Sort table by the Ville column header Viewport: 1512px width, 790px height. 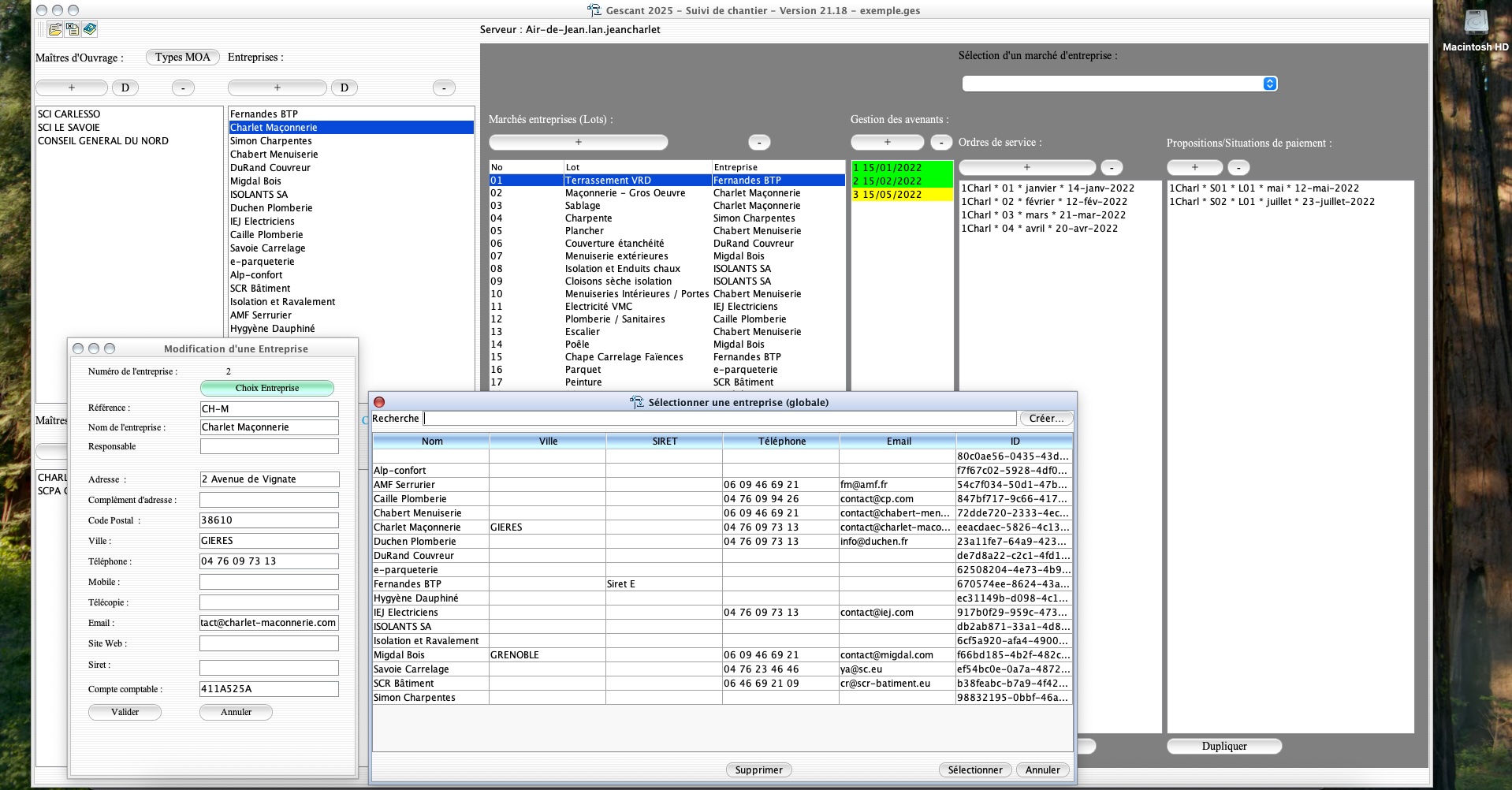pyautogui.click(x=548, y=442)
